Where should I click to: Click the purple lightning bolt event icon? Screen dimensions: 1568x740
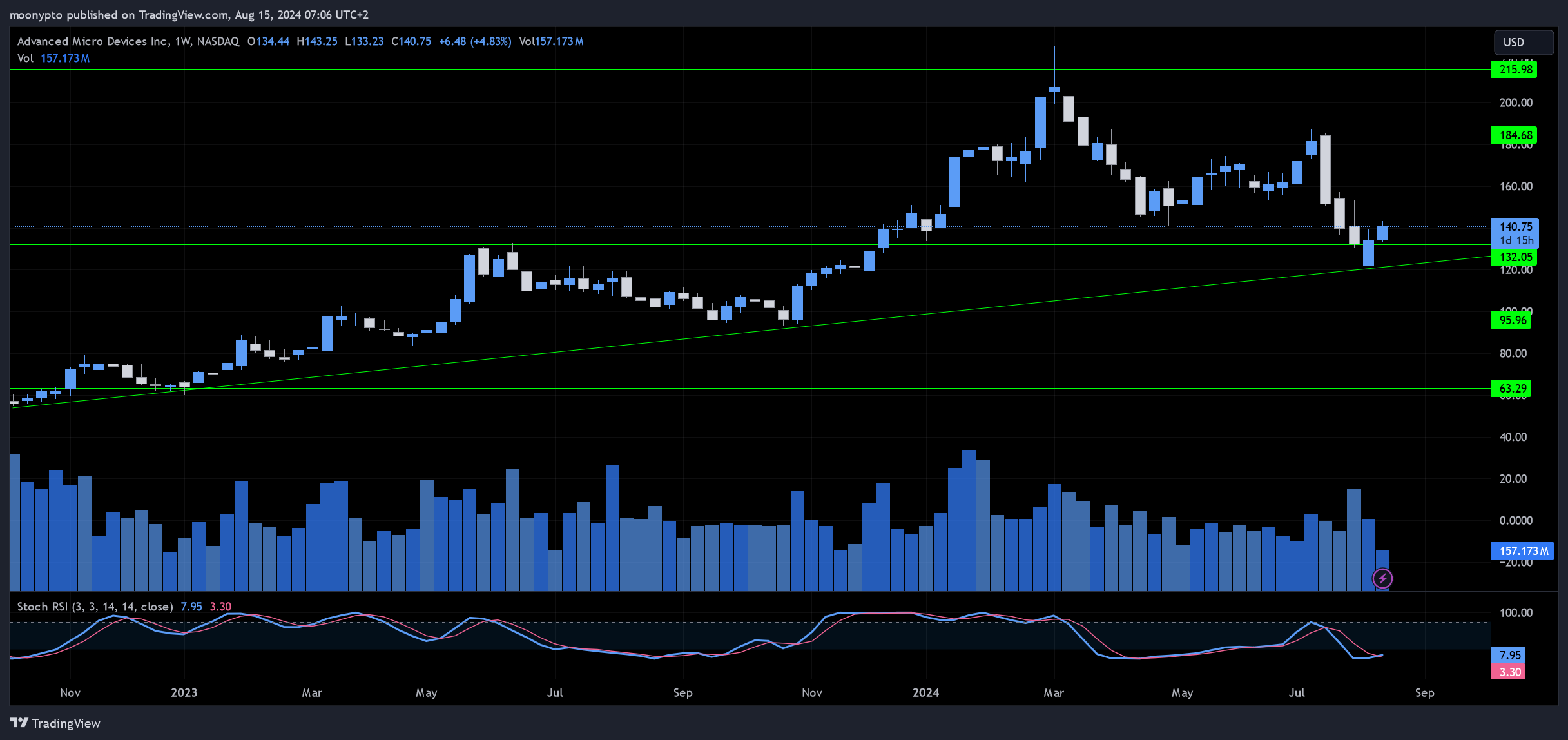tap(1382, 578)
